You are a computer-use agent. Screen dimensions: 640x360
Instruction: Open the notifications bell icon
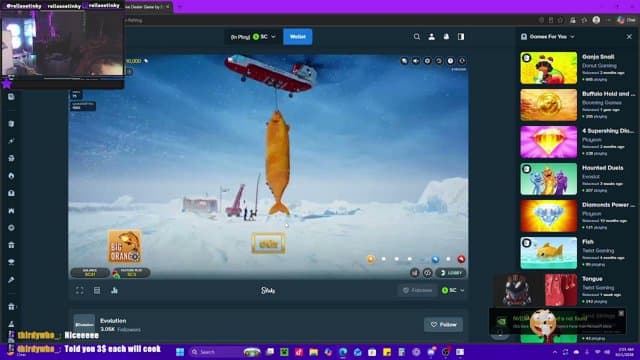[x=446, y=37]
